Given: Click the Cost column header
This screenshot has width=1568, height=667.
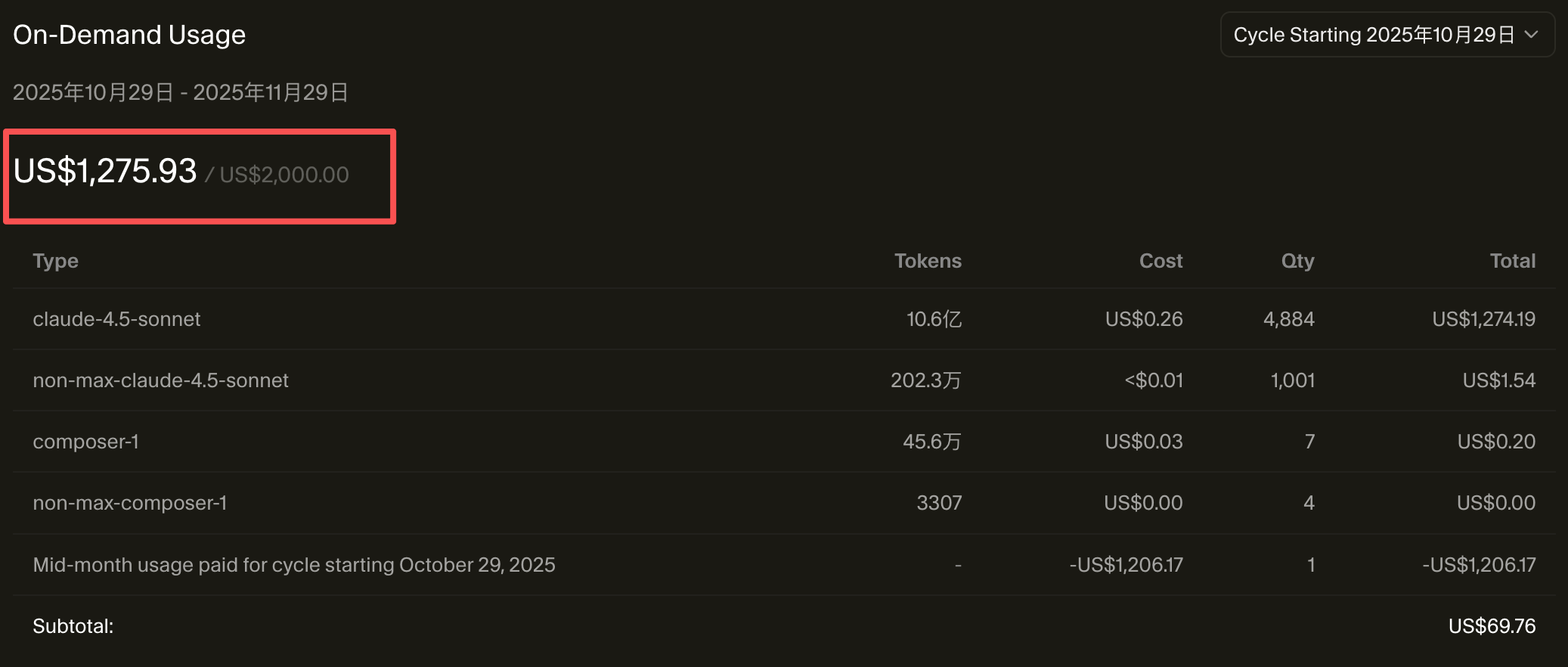Looking at the screenshot, I should click(x=1161, y=261).
